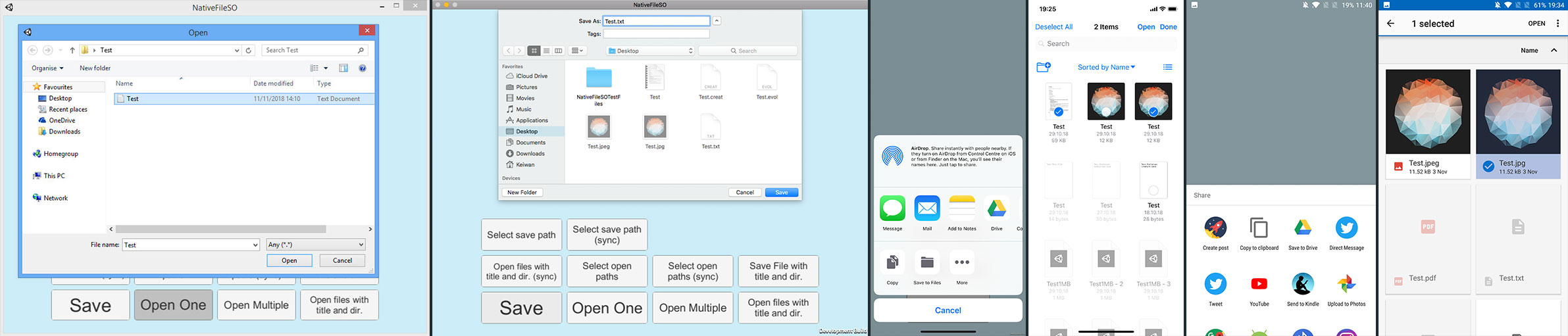Select OneDrive in the Windows sidebar
The image size is (1568, 336).
(x=61, y=120)
